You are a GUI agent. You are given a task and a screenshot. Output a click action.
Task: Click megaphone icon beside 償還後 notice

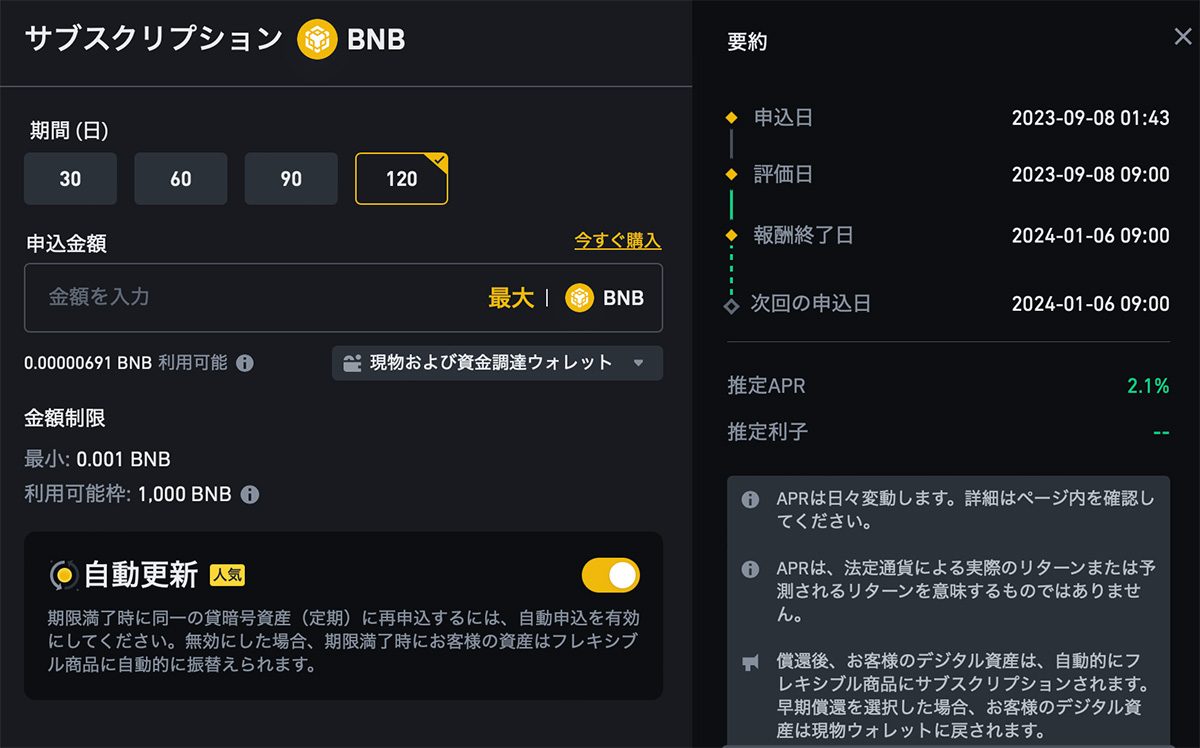tap(750, 662)
